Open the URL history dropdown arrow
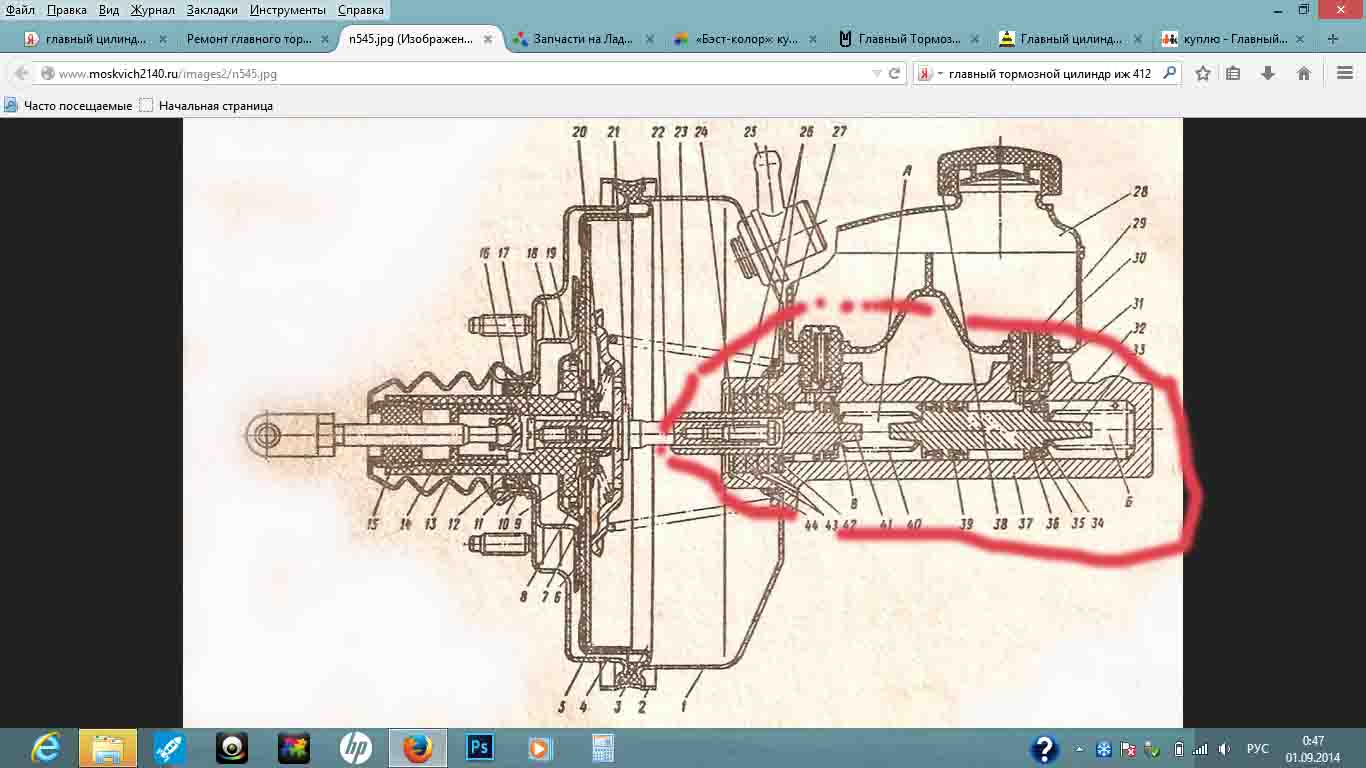1366x768 pixels. tap(876, 73)
